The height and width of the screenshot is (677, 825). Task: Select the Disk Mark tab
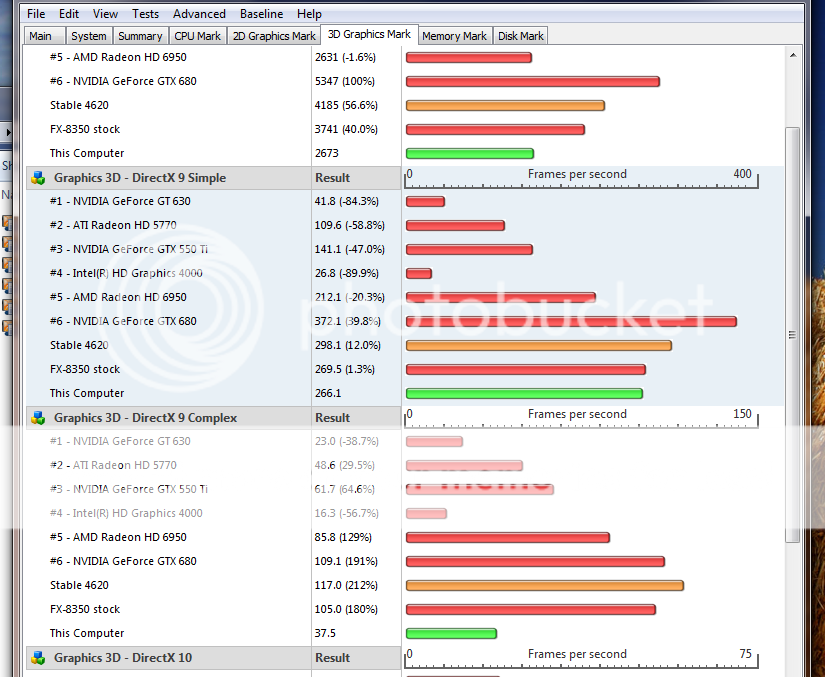[520, 36]
